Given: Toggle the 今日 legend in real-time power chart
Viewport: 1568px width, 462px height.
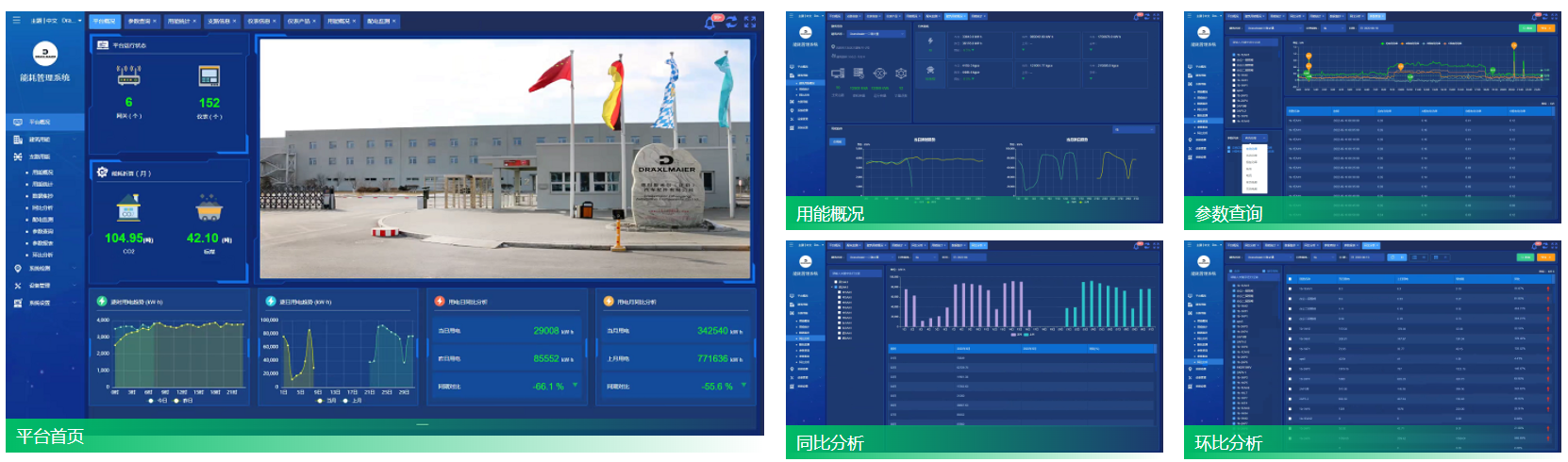Looking at the screenshot, I should [x=157, y=401].
